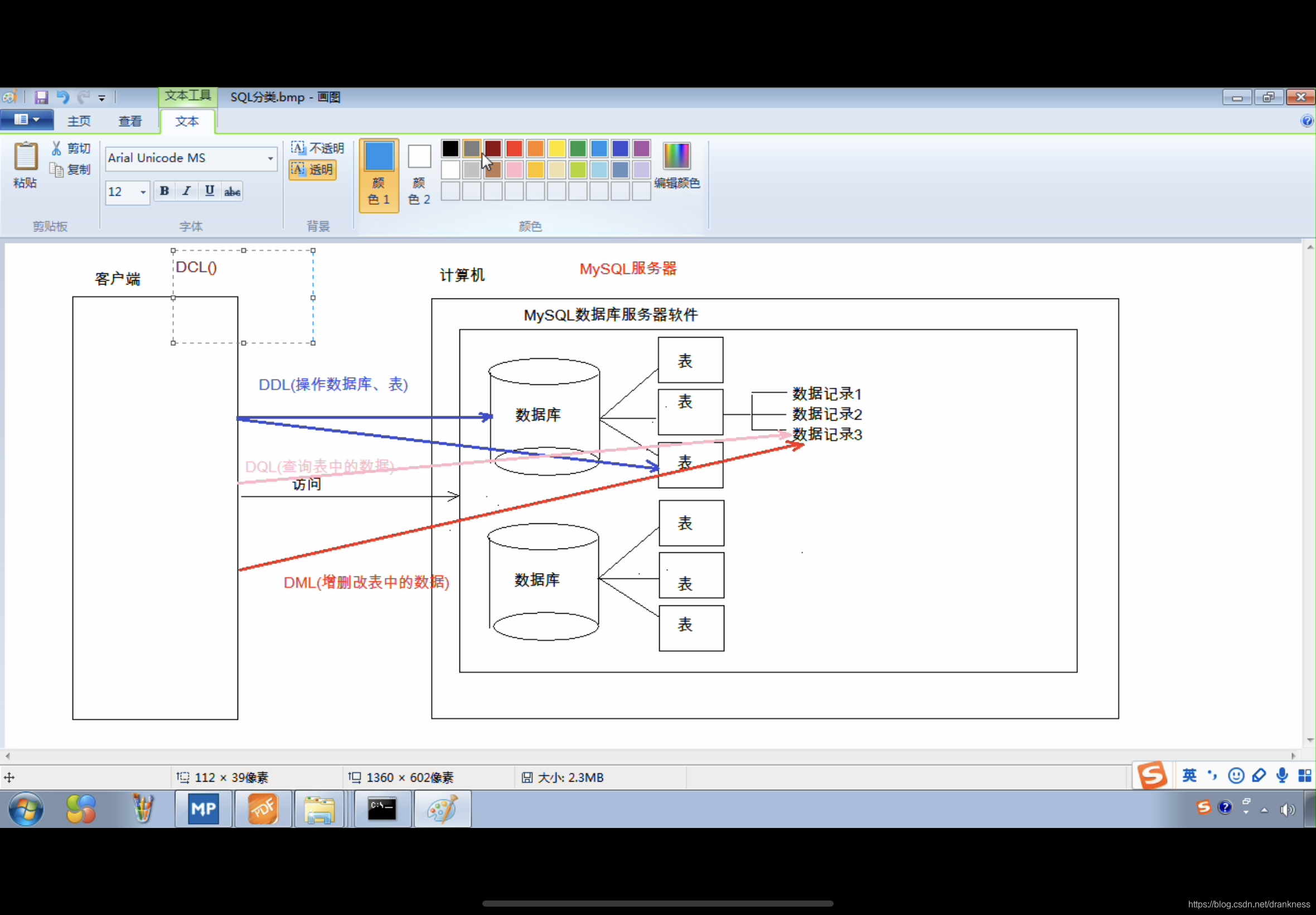Pick the red color swatch
The image size is (1316, 915).
click(514, 148)
